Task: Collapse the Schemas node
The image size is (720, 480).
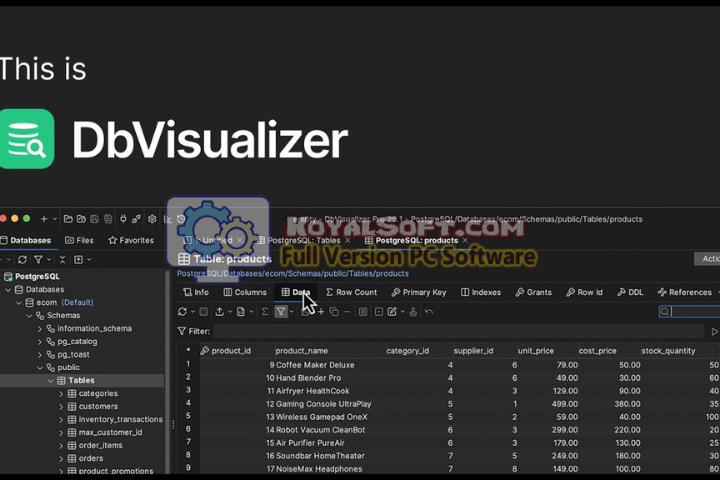Action: [29, 316]
